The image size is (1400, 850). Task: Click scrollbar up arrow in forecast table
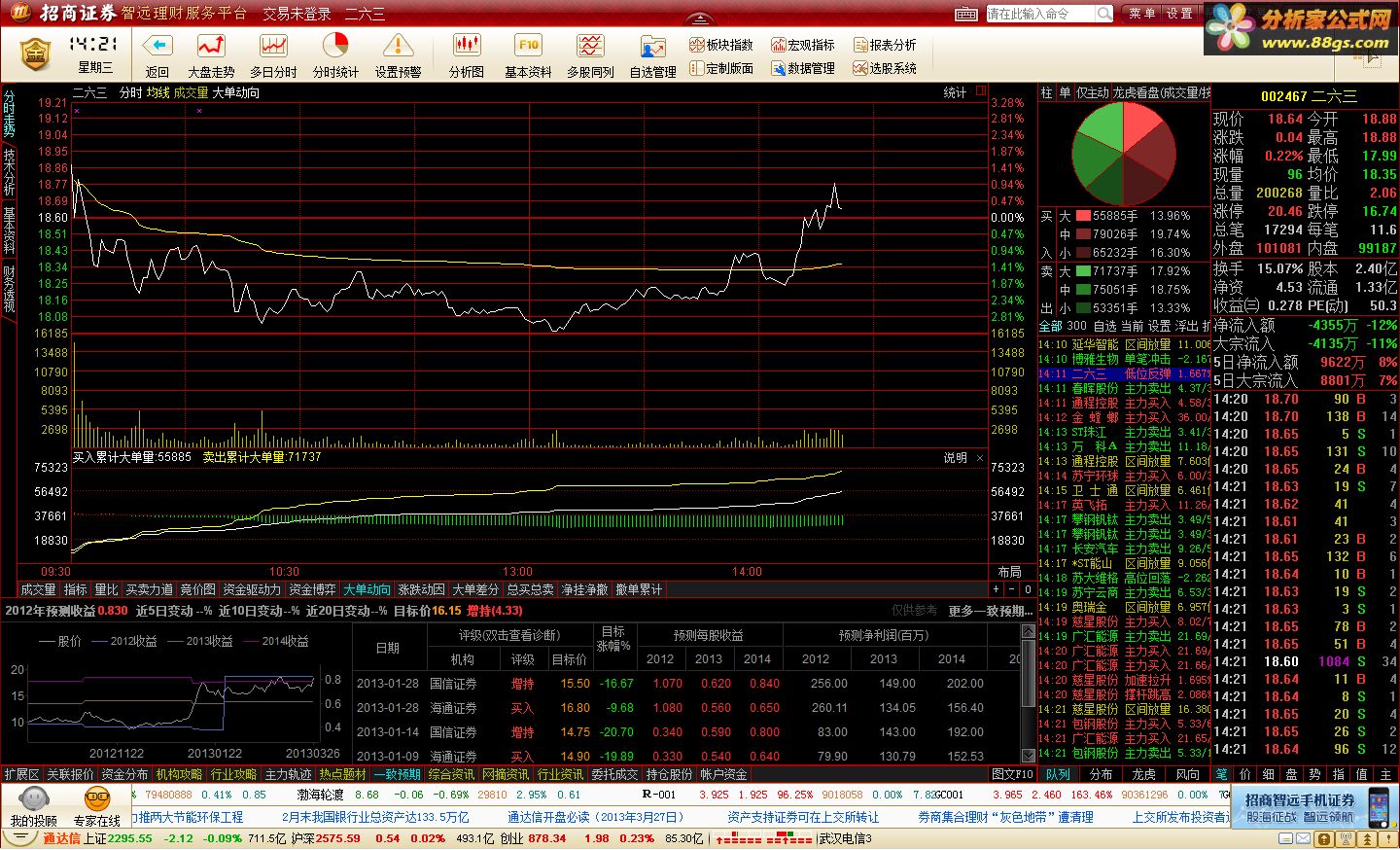pyautogui.click(x=1029, y=631)
